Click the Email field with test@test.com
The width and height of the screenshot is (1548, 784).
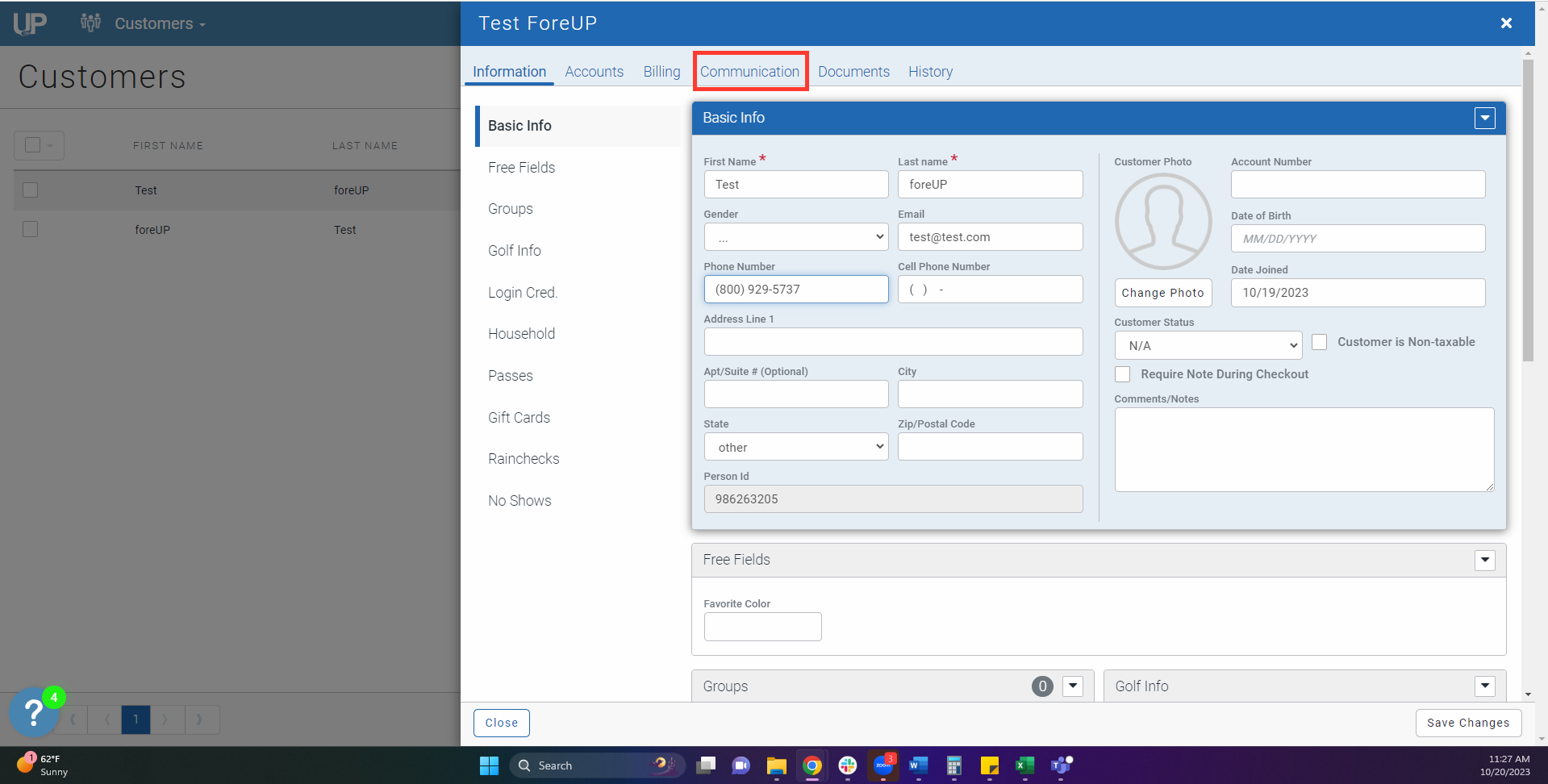(x=990, y=237)
